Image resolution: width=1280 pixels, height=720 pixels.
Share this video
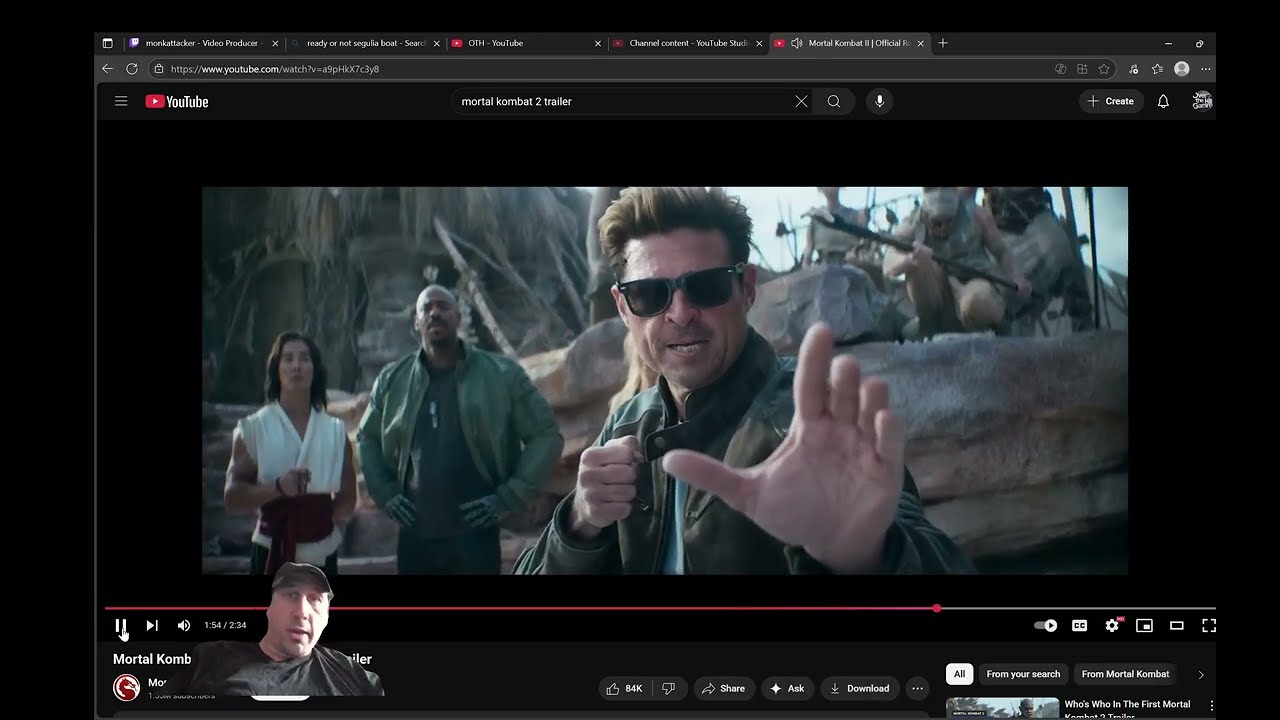[x=723, y=688]
